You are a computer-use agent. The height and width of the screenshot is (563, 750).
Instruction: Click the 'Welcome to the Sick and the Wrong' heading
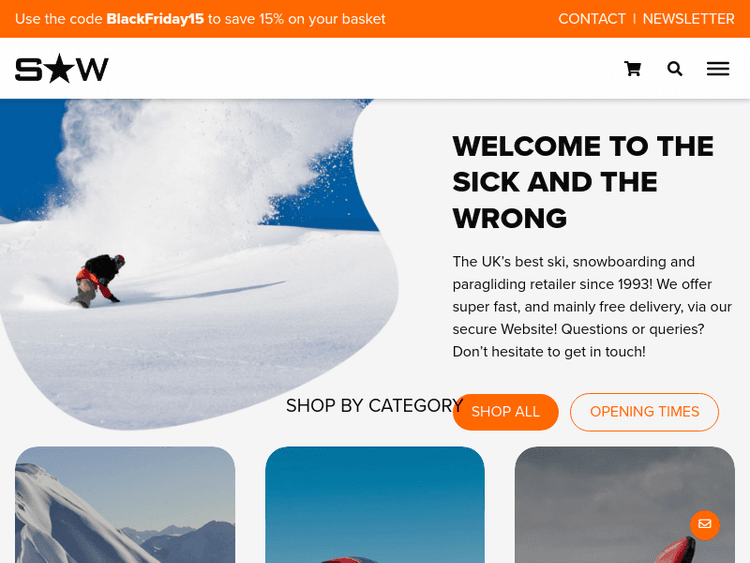pyautogui.click(x=583, y=182)
